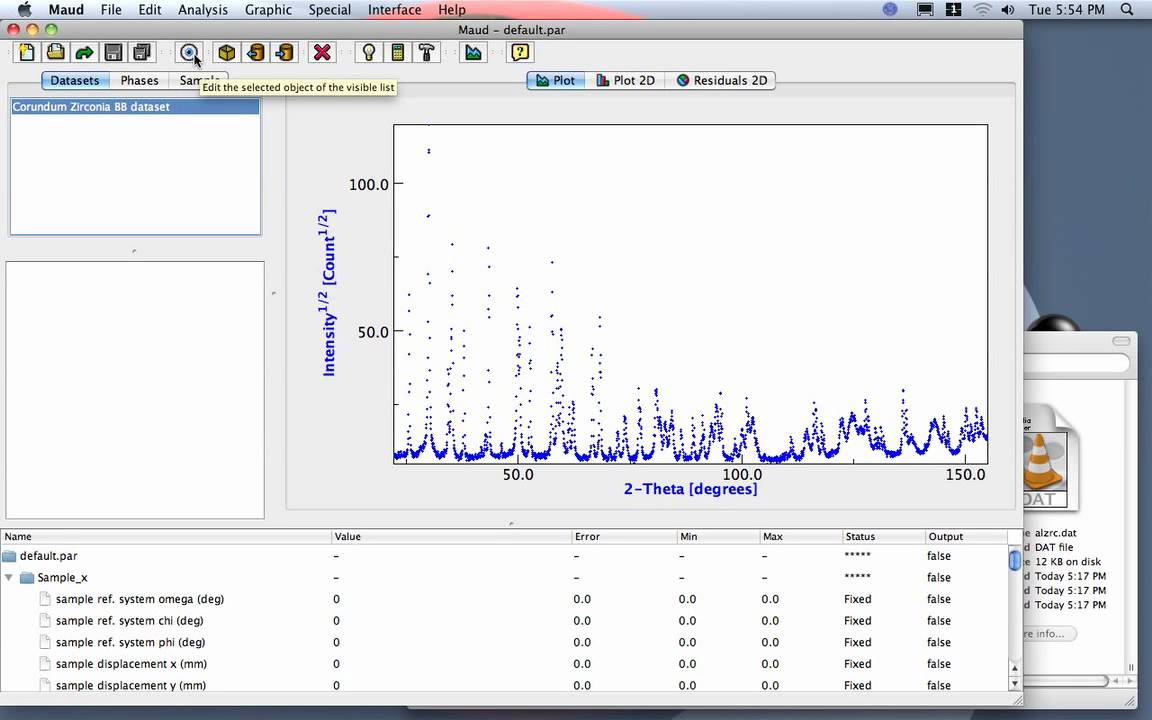Click Fixed status of omega row
The width and height of the screenshot is (1152, 720).
pyautogui.click(x=857, y=599)
